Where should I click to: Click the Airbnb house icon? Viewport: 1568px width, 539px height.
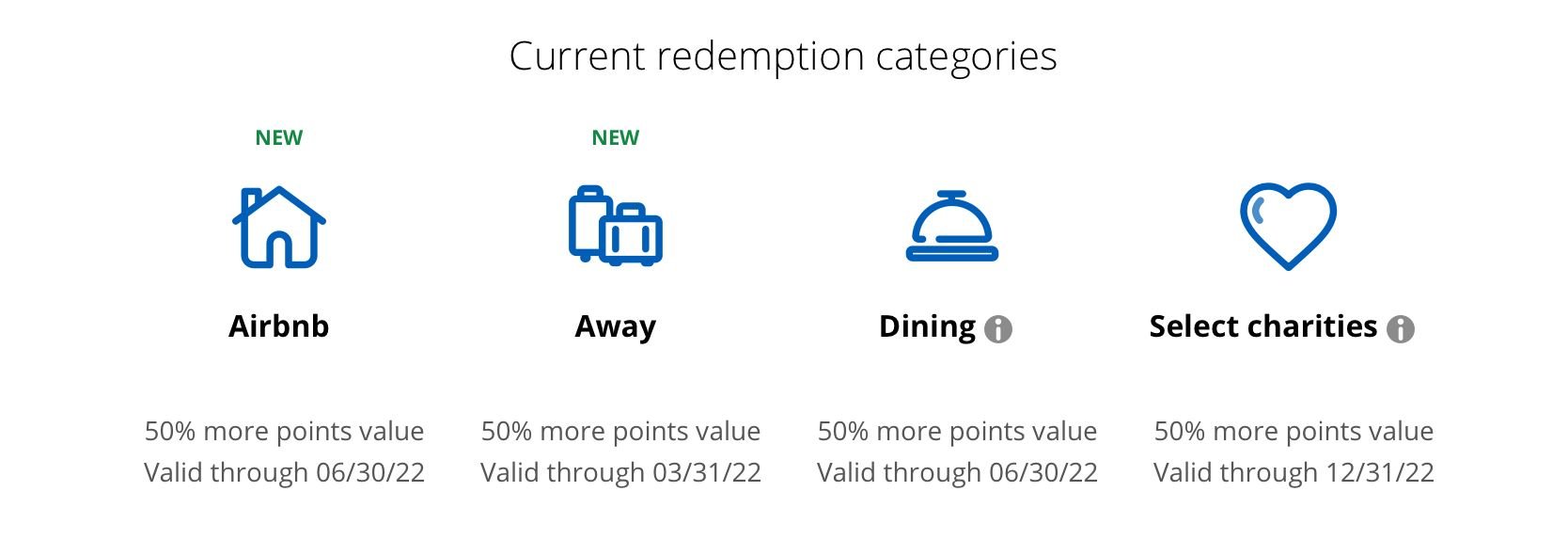(x=278, y=227)
